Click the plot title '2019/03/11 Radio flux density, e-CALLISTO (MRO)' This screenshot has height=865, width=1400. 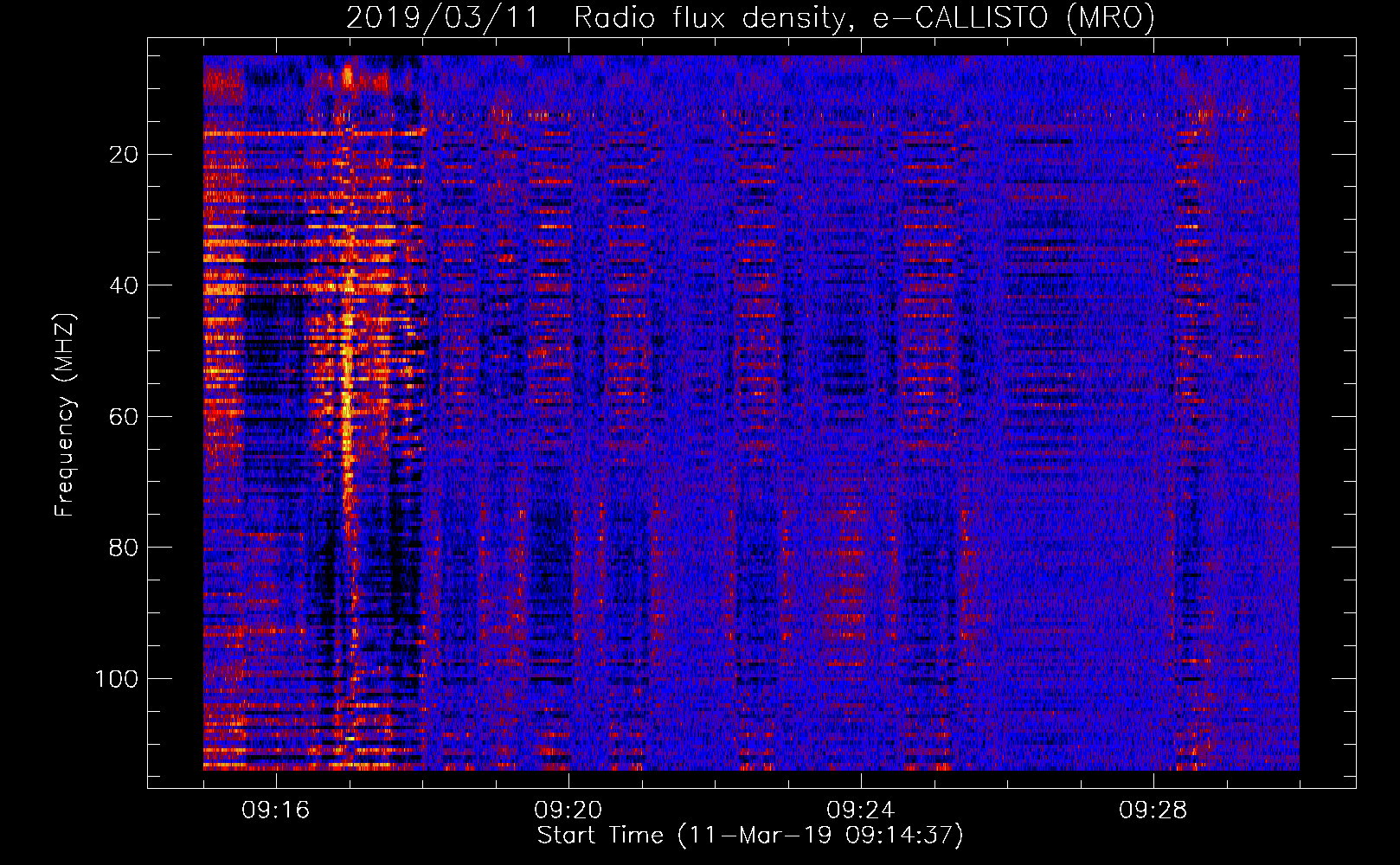click(x=750, y=17)
